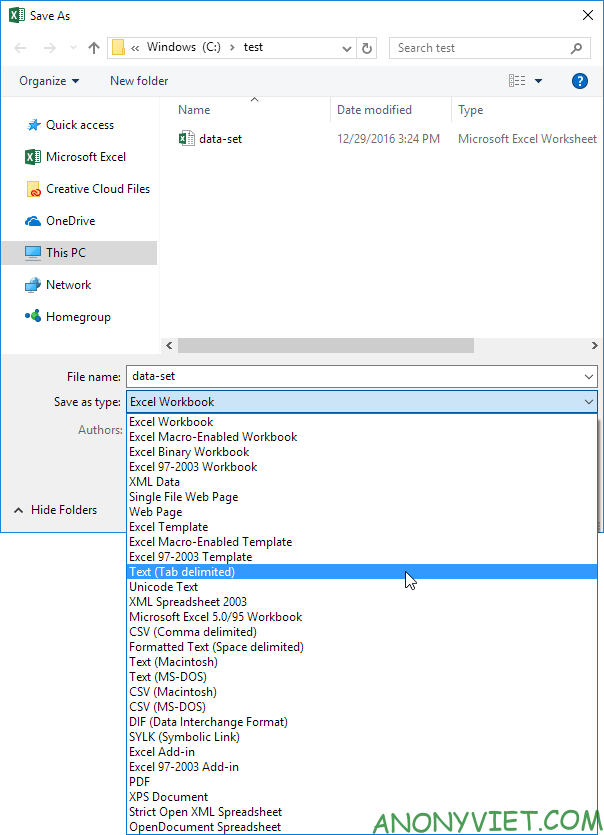604x835 pixels.
Task: Click the Help question mark icon
Action: (579, 81)
